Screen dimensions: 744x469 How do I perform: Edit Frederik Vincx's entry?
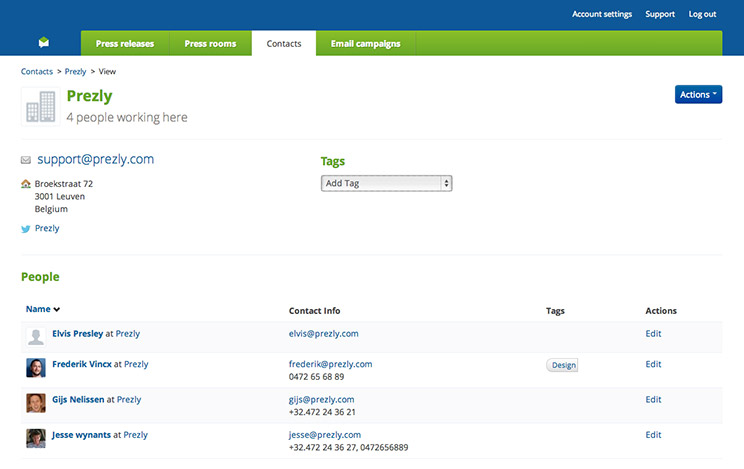[x=653, y=364]
